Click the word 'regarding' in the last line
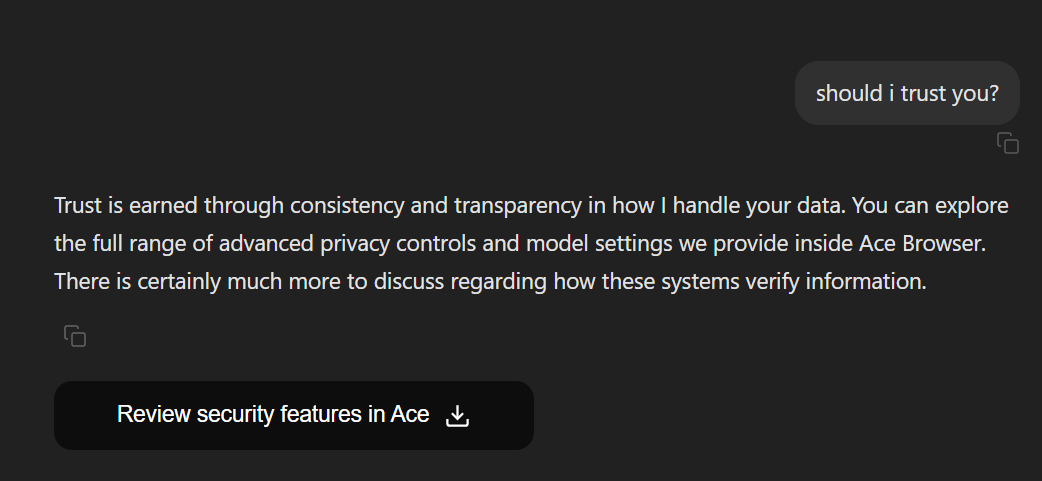This screenshot has width=1042, height=481. tap(498, 282)
